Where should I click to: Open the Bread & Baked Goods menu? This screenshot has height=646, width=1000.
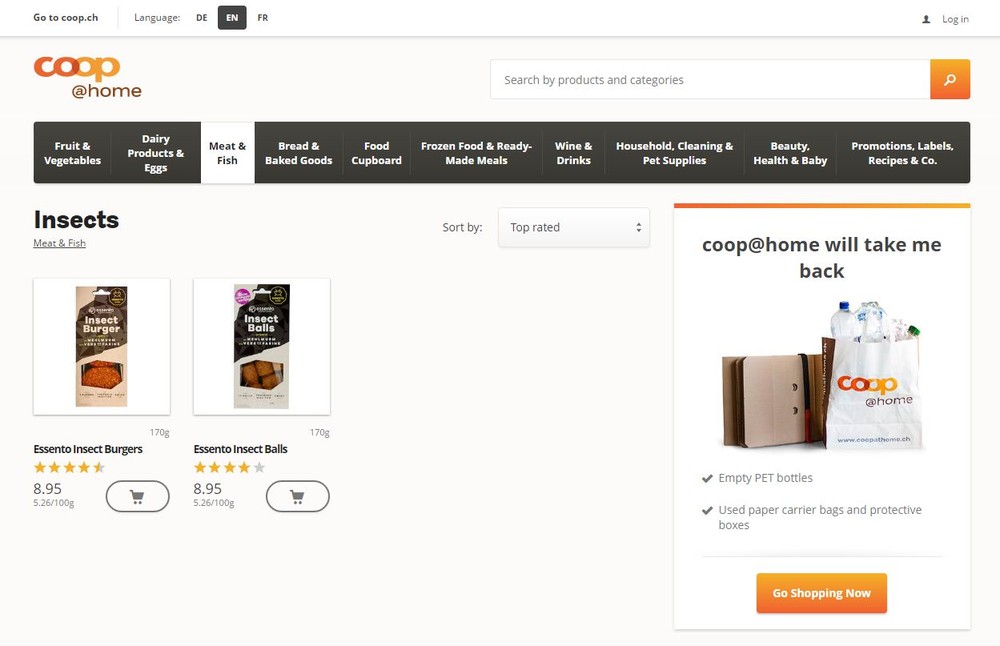[298, 153]
